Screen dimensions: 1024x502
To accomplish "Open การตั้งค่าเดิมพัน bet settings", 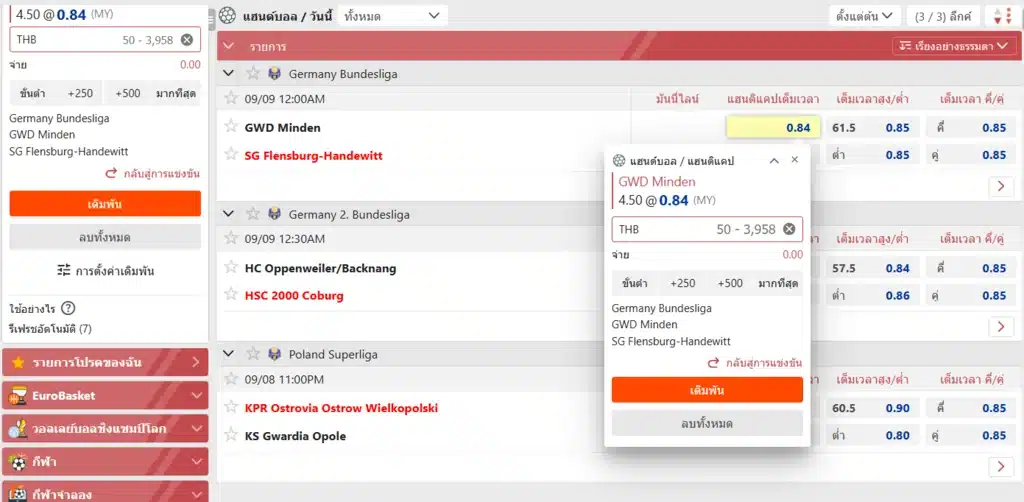I will pos(105,270).
